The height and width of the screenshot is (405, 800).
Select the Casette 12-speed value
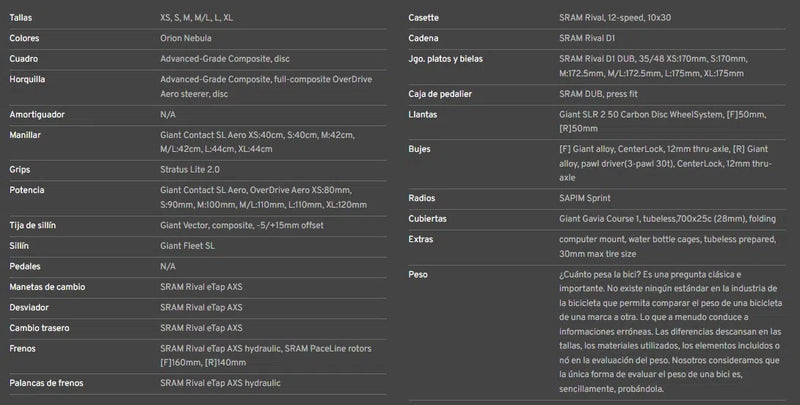(615, 18)
